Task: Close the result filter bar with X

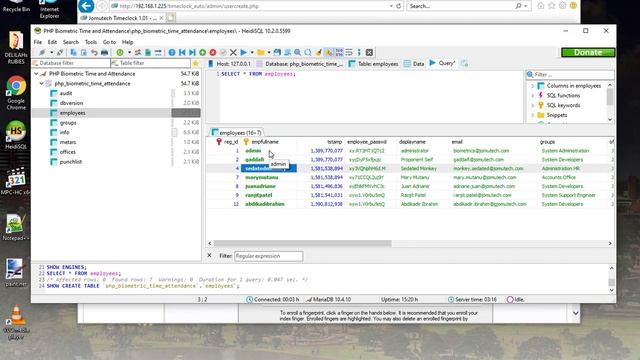Action: (209, 256)
